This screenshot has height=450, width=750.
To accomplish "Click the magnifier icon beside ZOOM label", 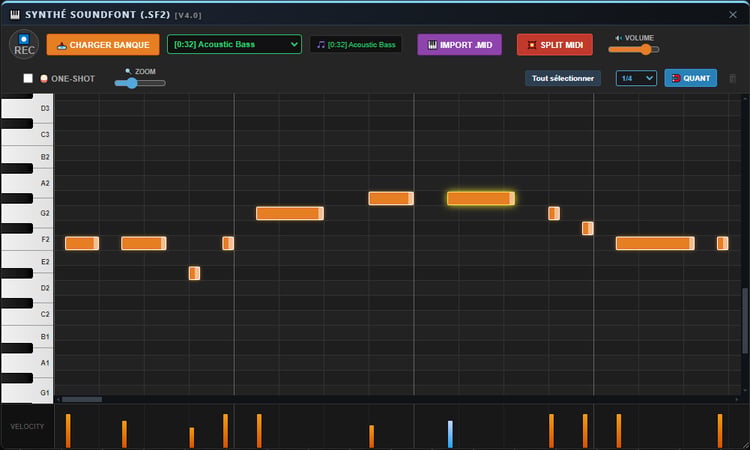I will (x=128, y=71).
